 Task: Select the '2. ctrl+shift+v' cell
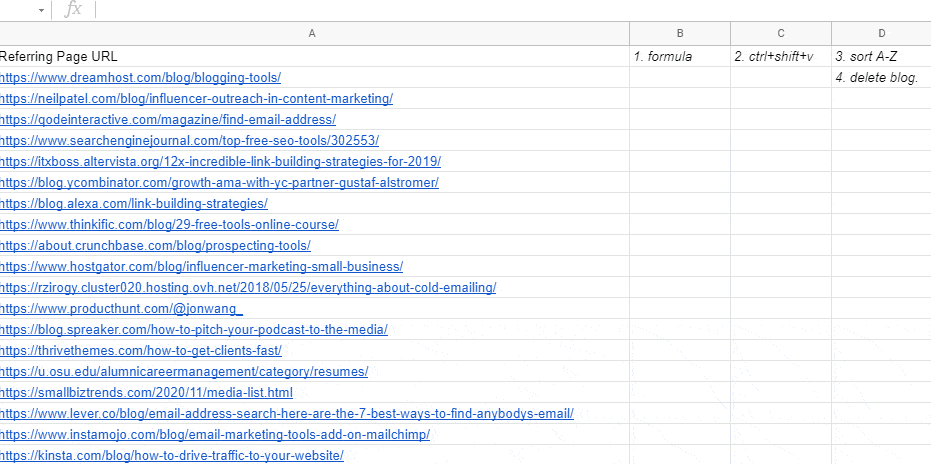pyautogui.click(x=781, y=56)
